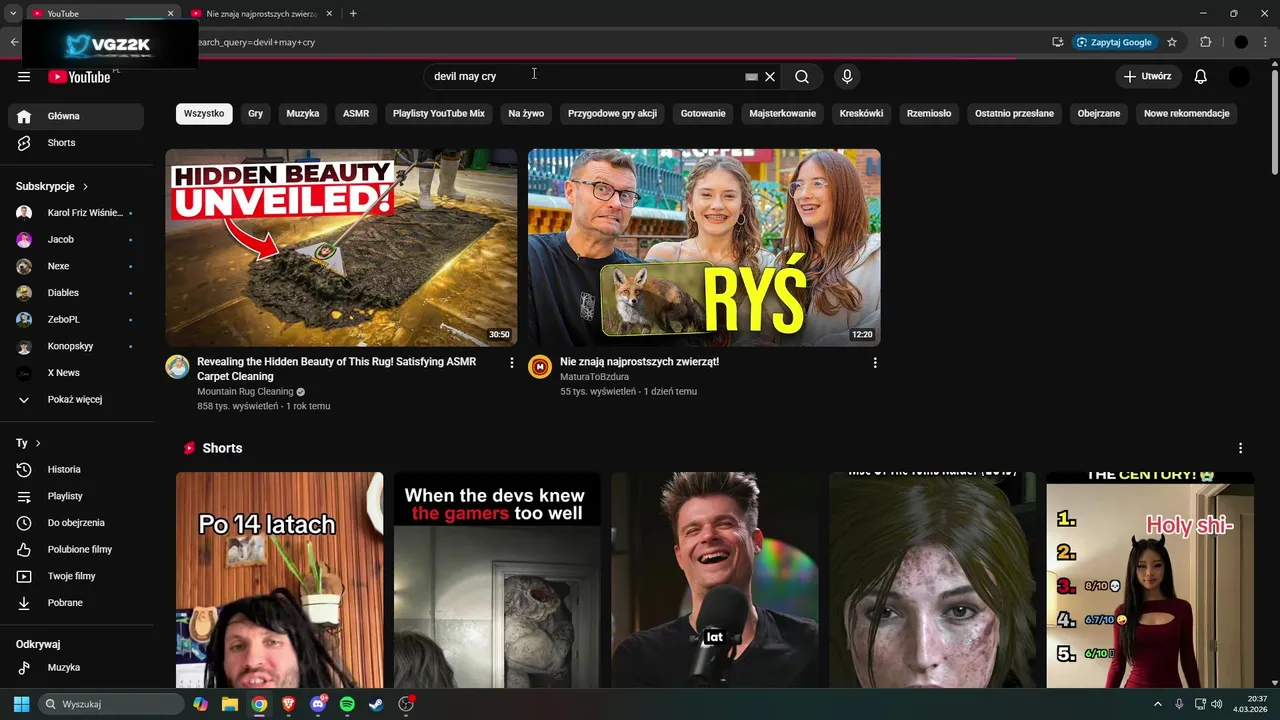
Task: Select Nowe rekomendacje filter chip
Action: coord(1187,113)
